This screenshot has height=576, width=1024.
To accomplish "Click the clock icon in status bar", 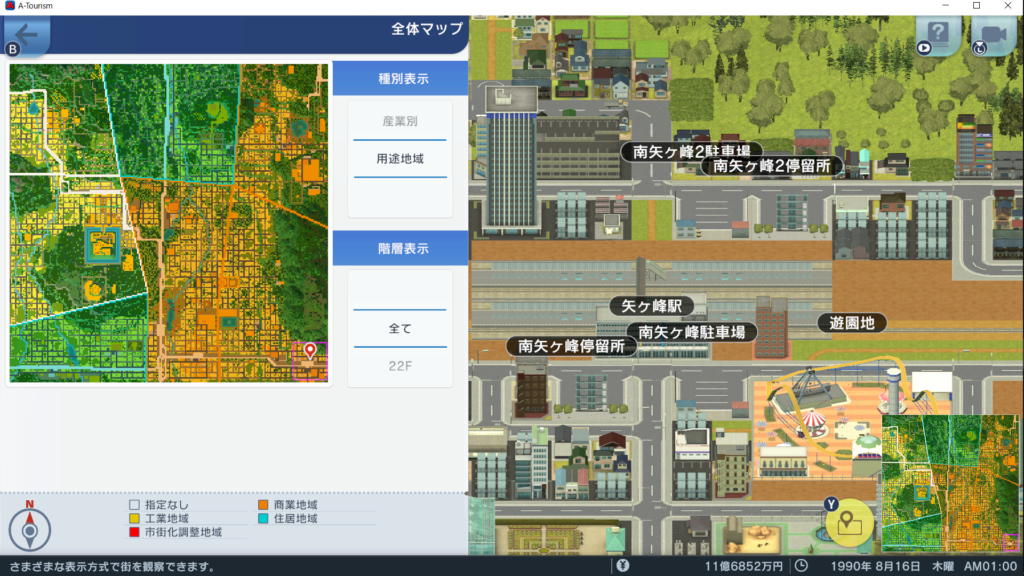I will click(801, 566).
